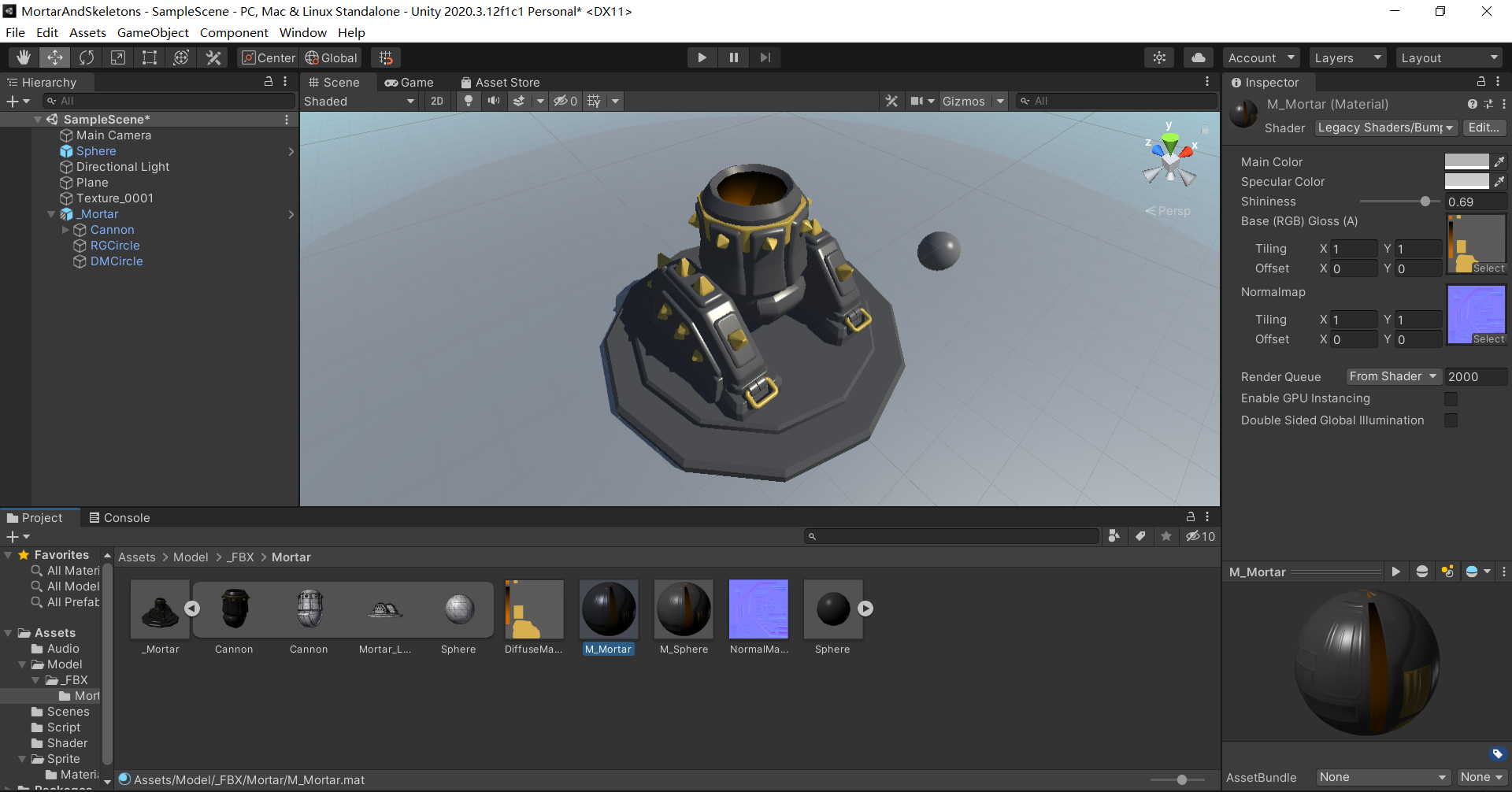Image resolution: width=1512 pixels, height=792 pixels.
Task: Open the Layout dropdown
Action: click(x=1450, y=57)
